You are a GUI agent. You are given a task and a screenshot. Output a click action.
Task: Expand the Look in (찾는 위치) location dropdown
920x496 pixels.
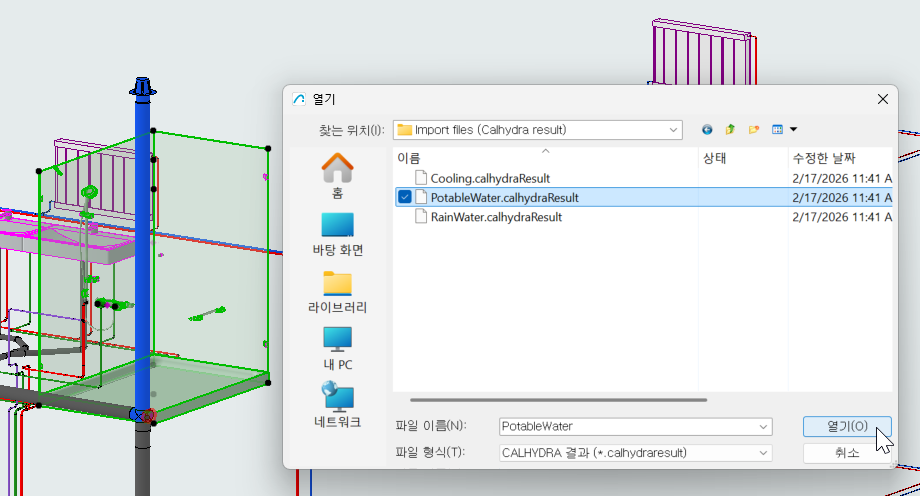tap(673, 130)
